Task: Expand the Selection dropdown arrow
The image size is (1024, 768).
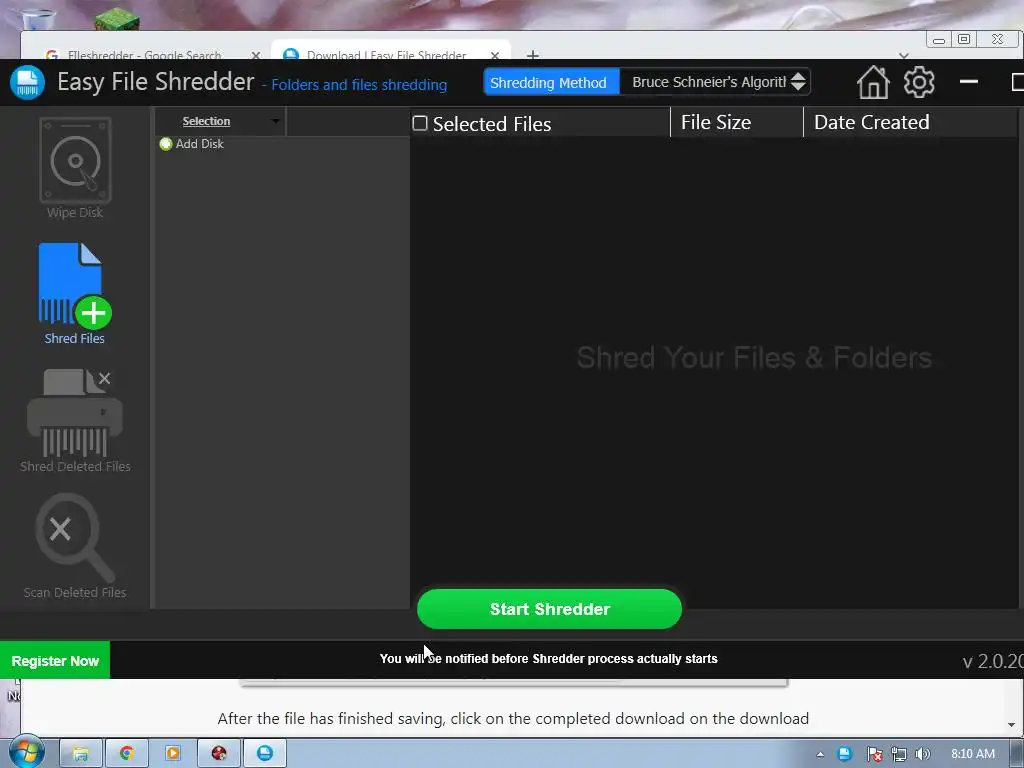Action: (x=276, y=121)
